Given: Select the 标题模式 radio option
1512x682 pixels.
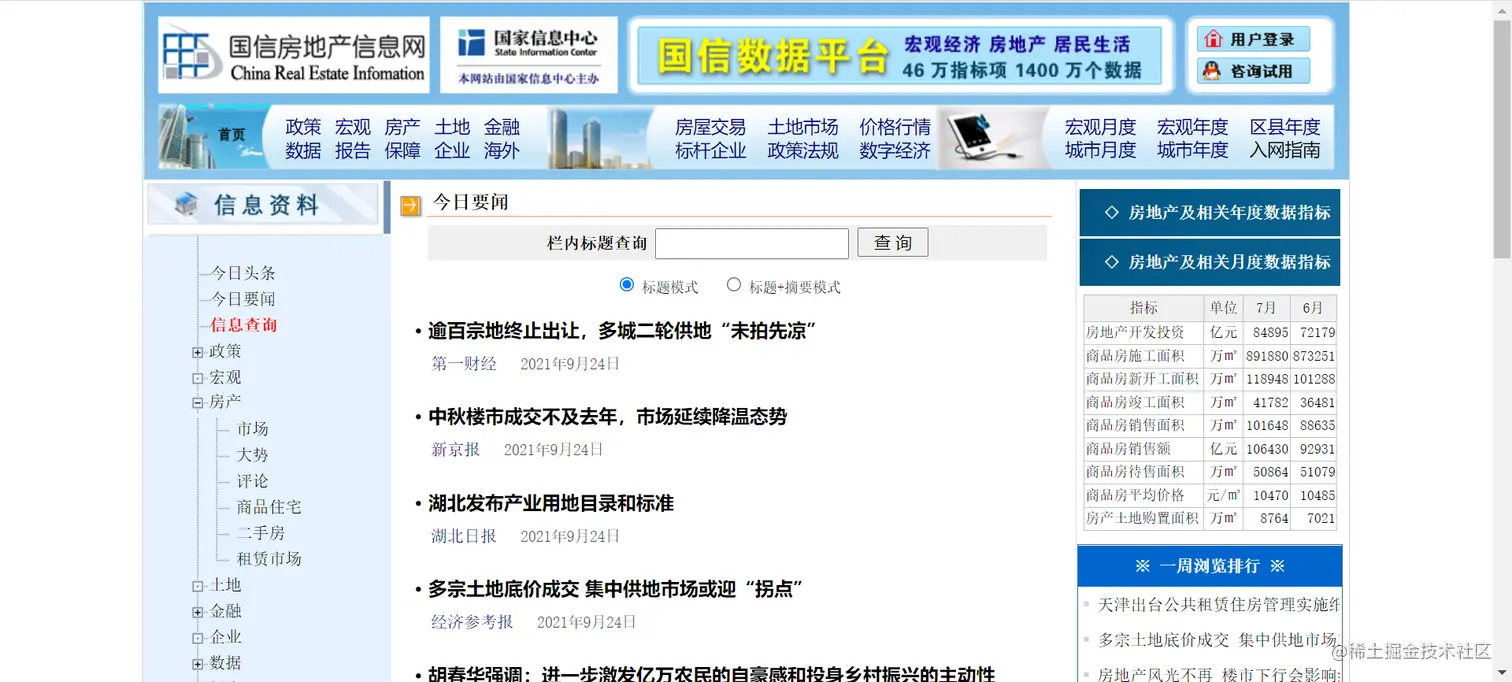Looking at the screenshot, I should pos(628,286).
